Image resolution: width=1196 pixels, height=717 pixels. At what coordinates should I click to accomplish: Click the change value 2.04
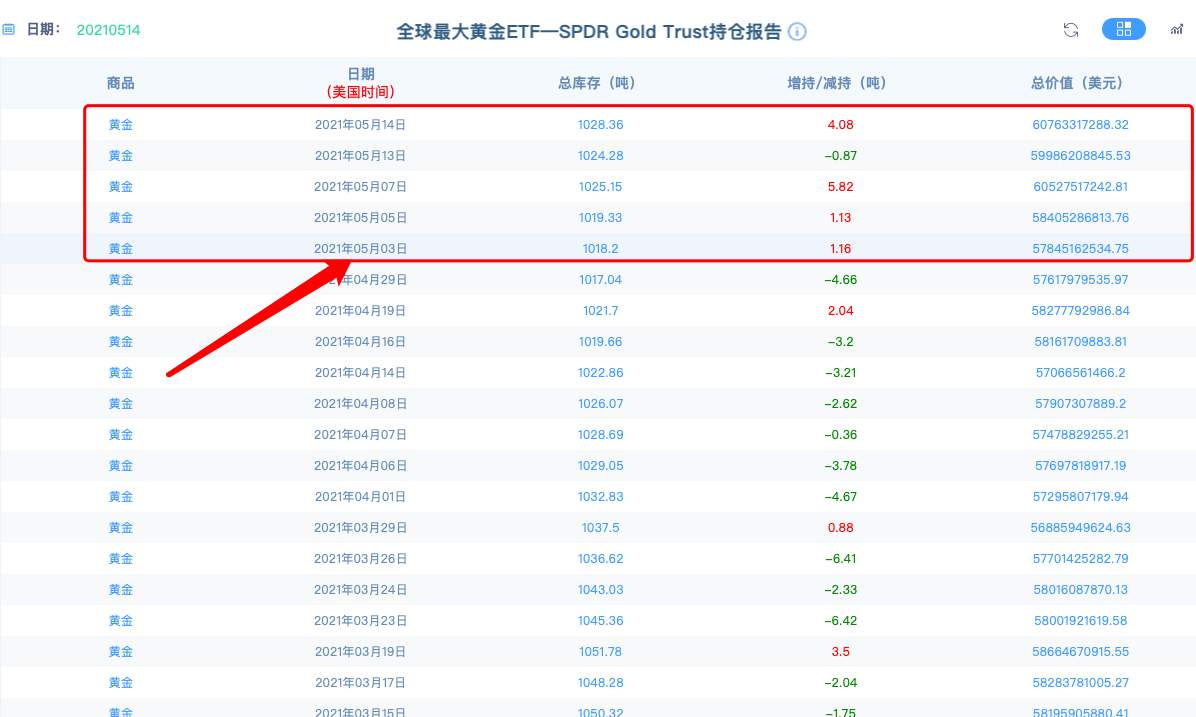(x=840, y=310)
